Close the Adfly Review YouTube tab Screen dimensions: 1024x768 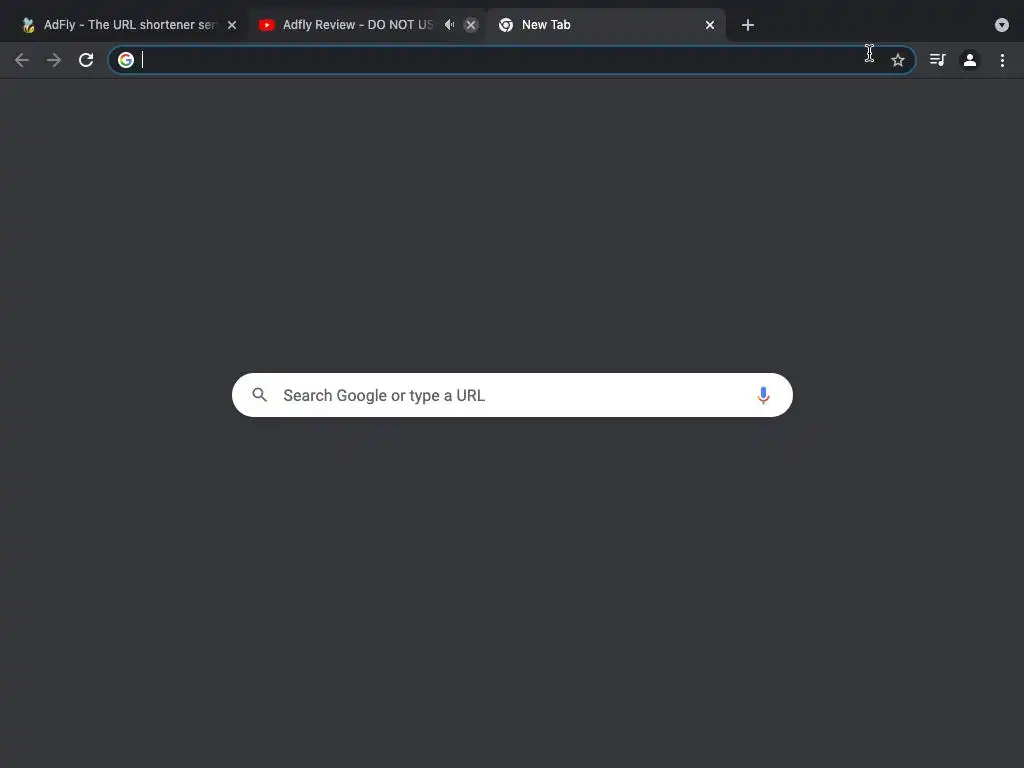[x=471, y=25]
